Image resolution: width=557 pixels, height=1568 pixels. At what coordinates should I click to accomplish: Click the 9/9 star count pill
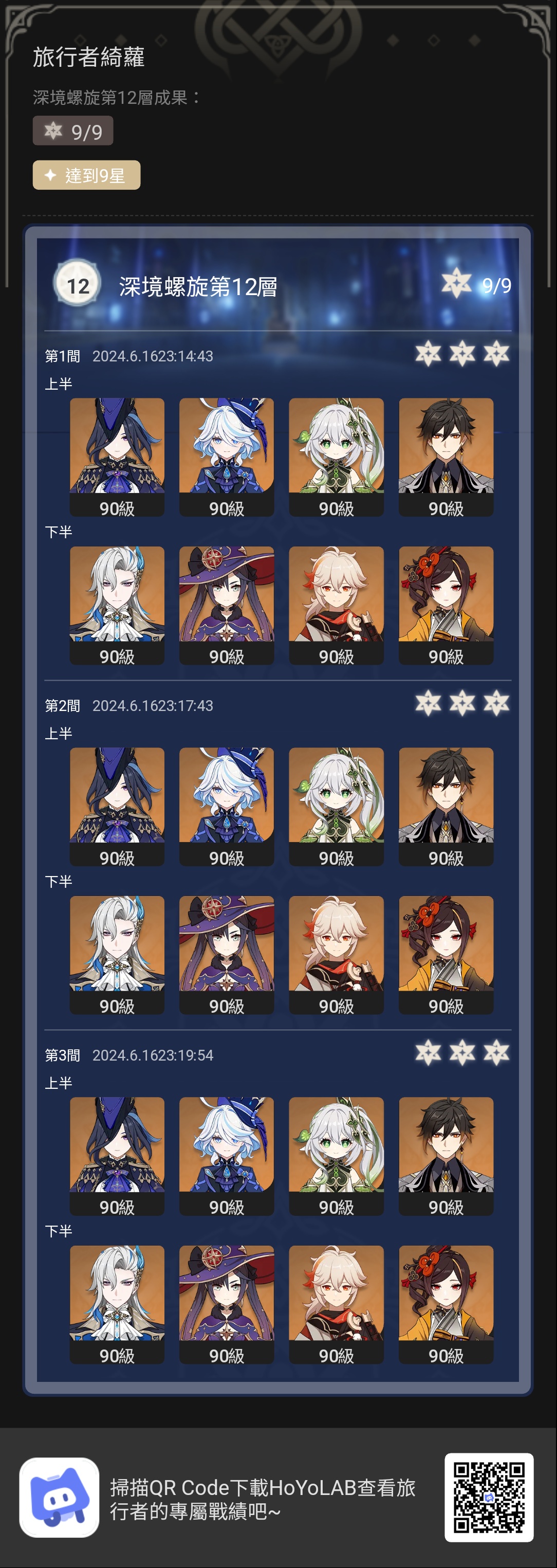click(x=73, y=131)
